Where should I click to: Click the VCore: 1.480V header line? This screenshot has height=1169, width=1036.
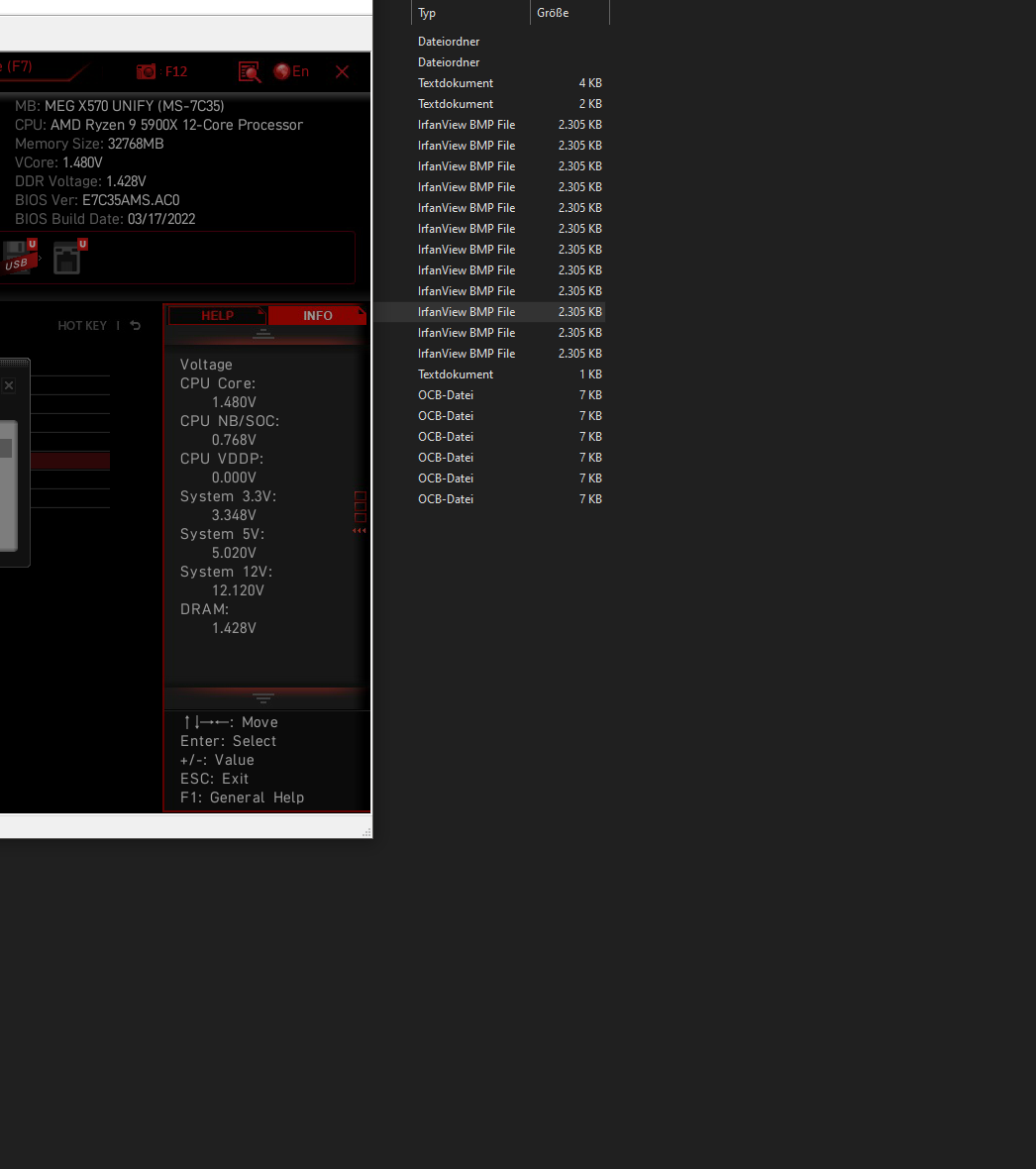tap(58, 162)
